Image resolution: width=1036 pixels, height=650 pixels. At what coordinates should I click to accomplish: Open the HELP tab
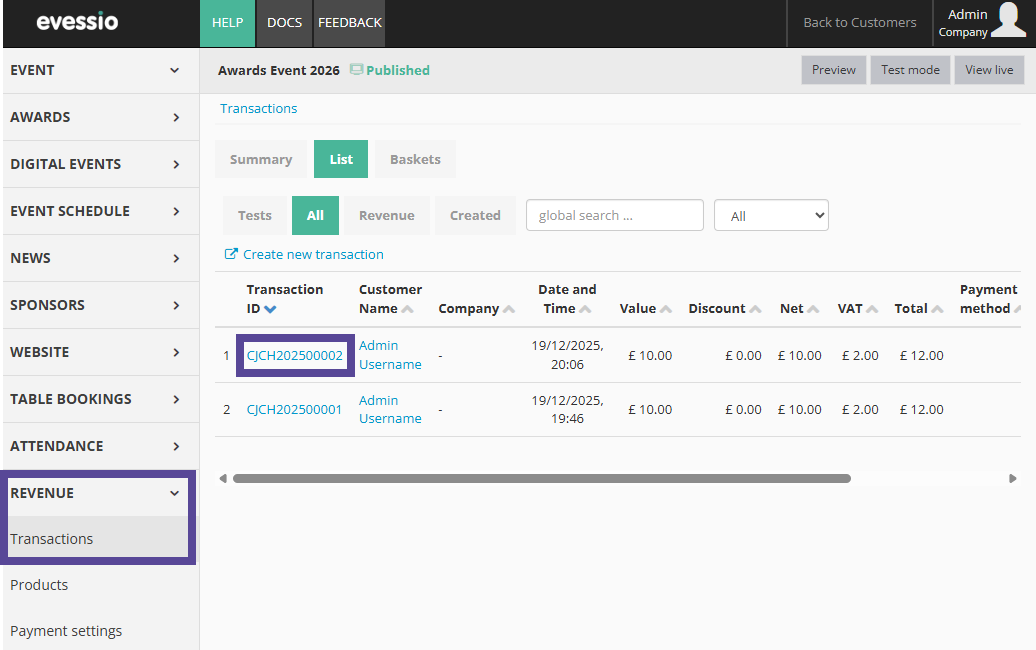[227, 23]
